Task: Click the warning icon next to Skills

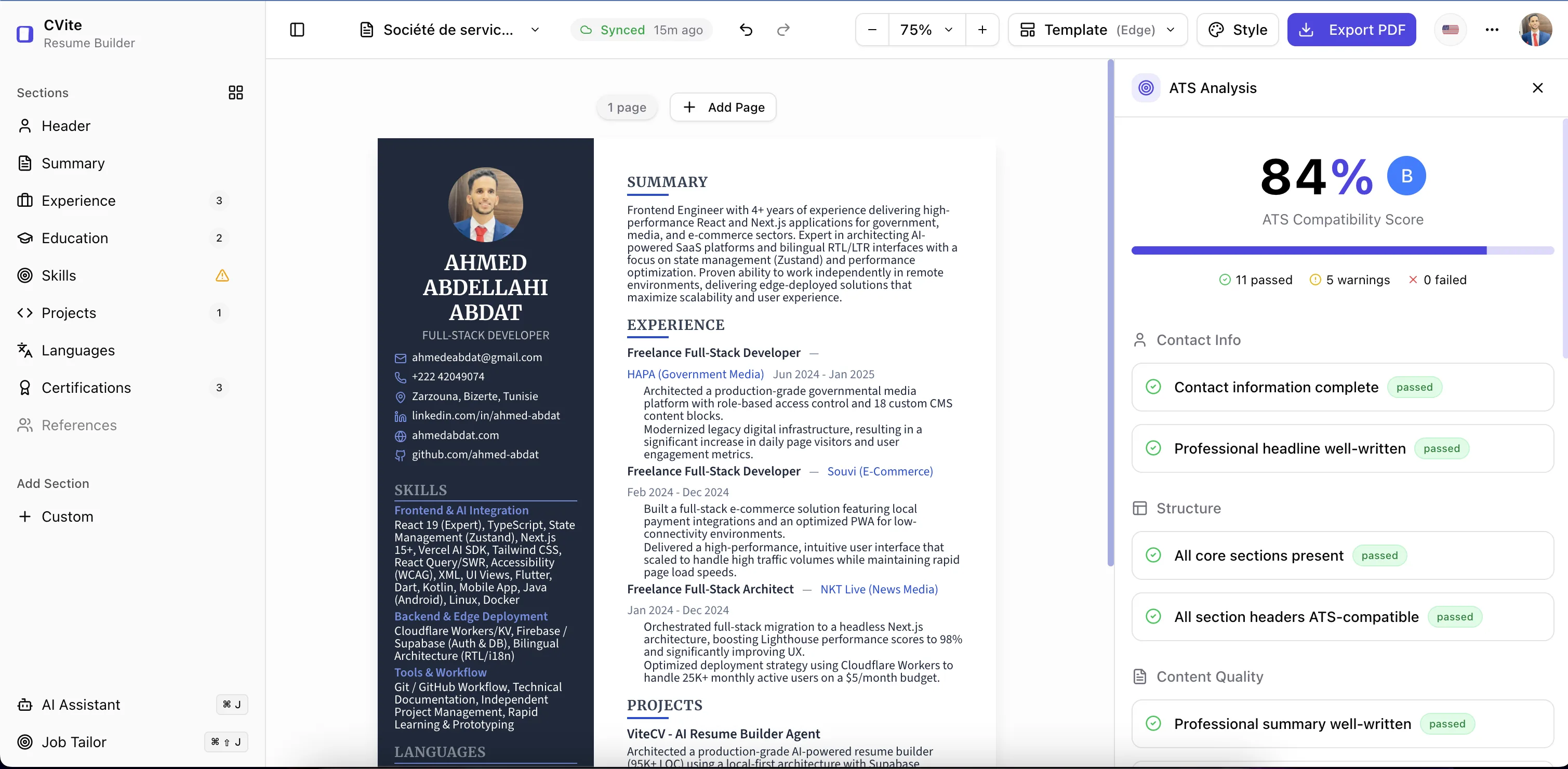Action: (x=222, y=276)
